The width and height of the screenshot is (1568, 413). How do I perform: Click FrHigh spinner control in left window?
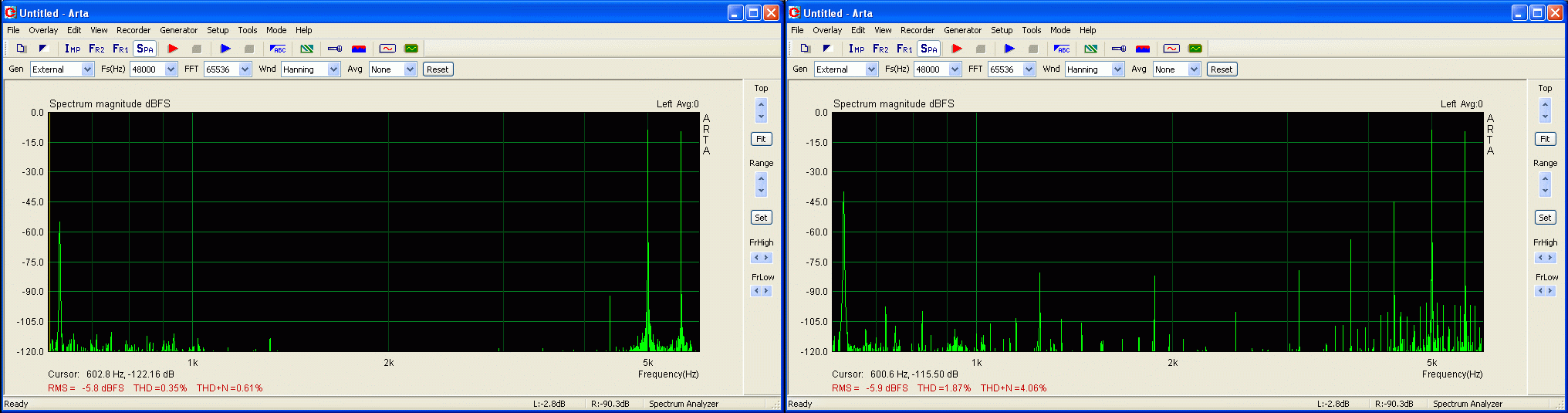click(762, 258)
